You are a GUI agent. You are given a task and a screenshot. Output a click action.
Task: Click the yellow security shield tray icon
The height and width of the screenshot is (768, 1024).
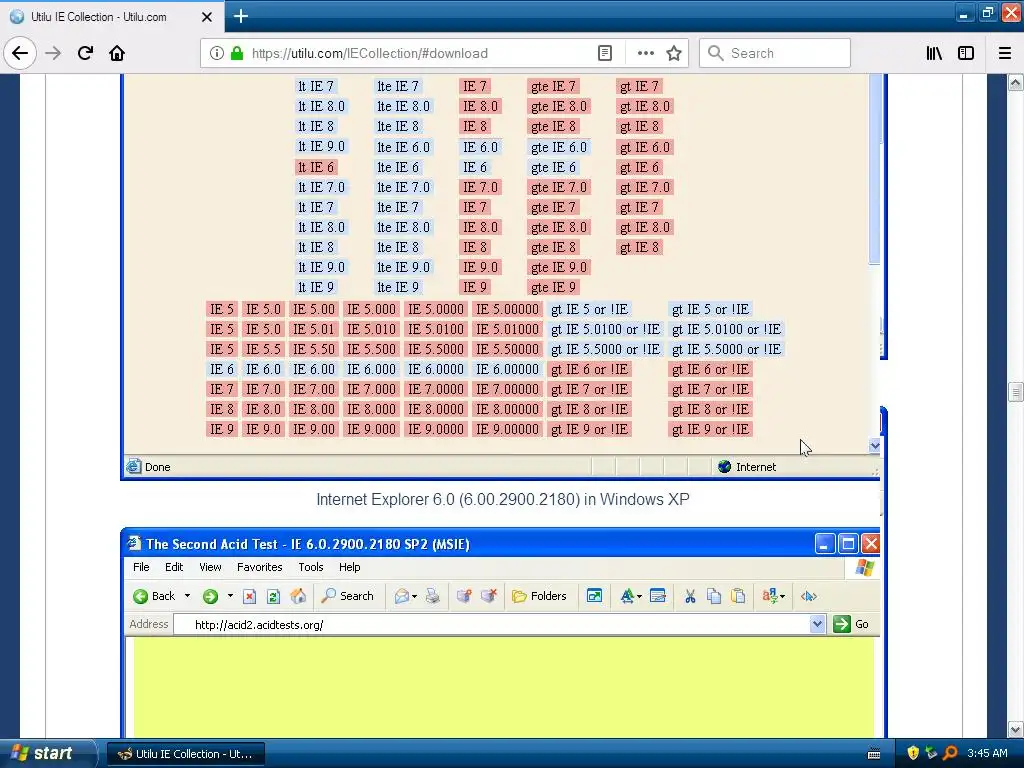pyautogui.click(x=912, y=753)
